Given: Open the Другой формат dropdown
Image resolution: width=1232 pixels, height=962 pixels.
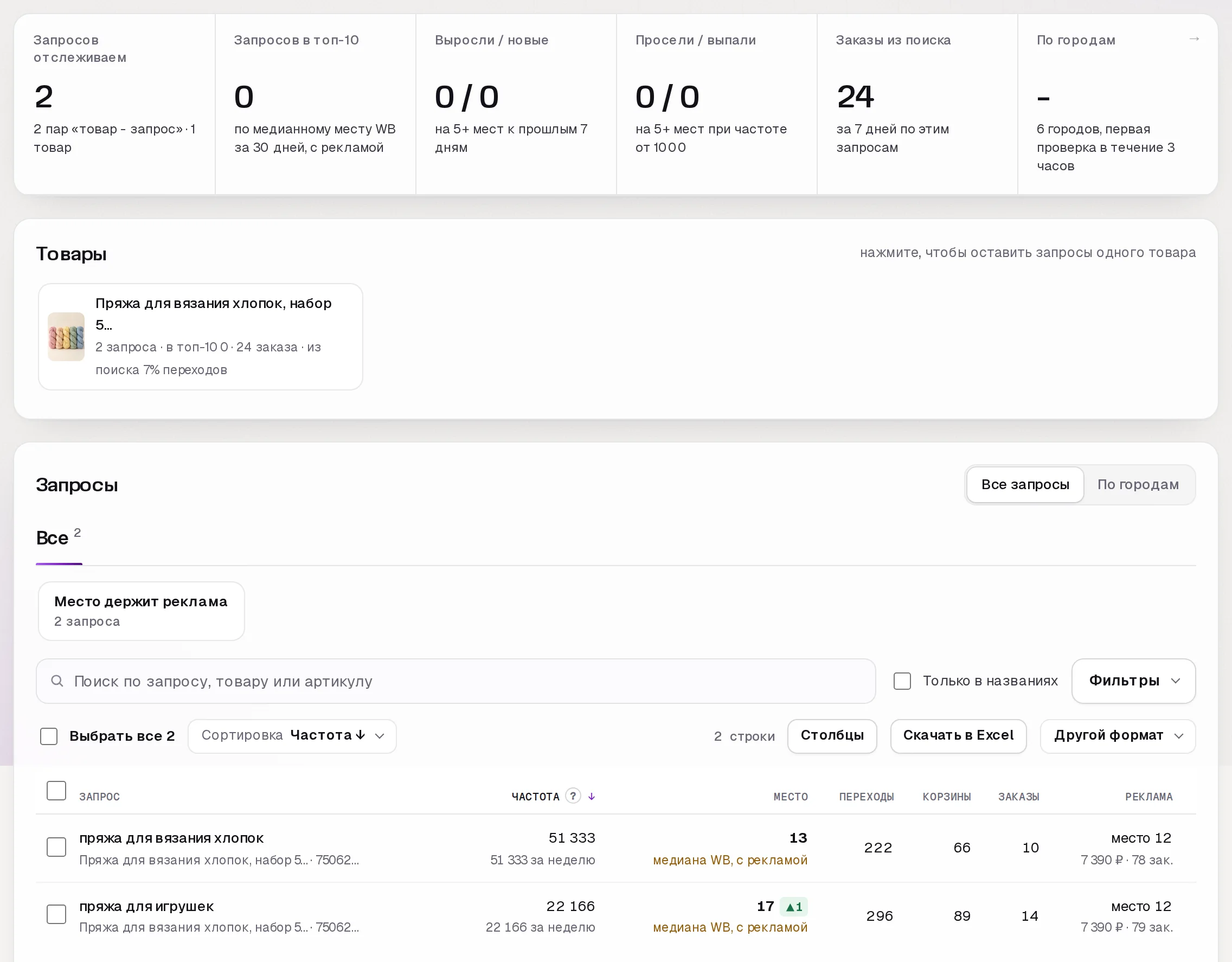Looking at the screenshot, I should 1118,736.
